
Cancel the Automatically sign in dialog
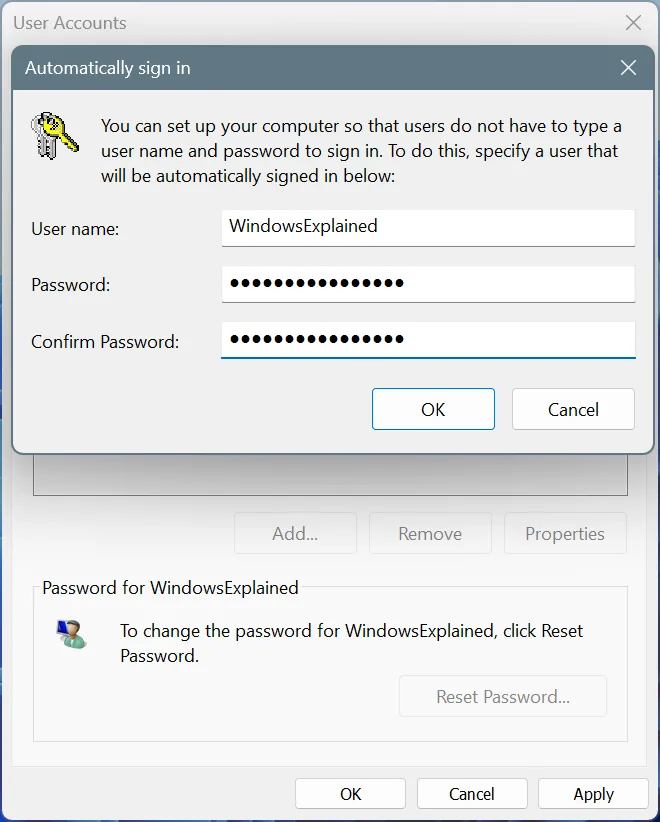click(x=574, y=409)
